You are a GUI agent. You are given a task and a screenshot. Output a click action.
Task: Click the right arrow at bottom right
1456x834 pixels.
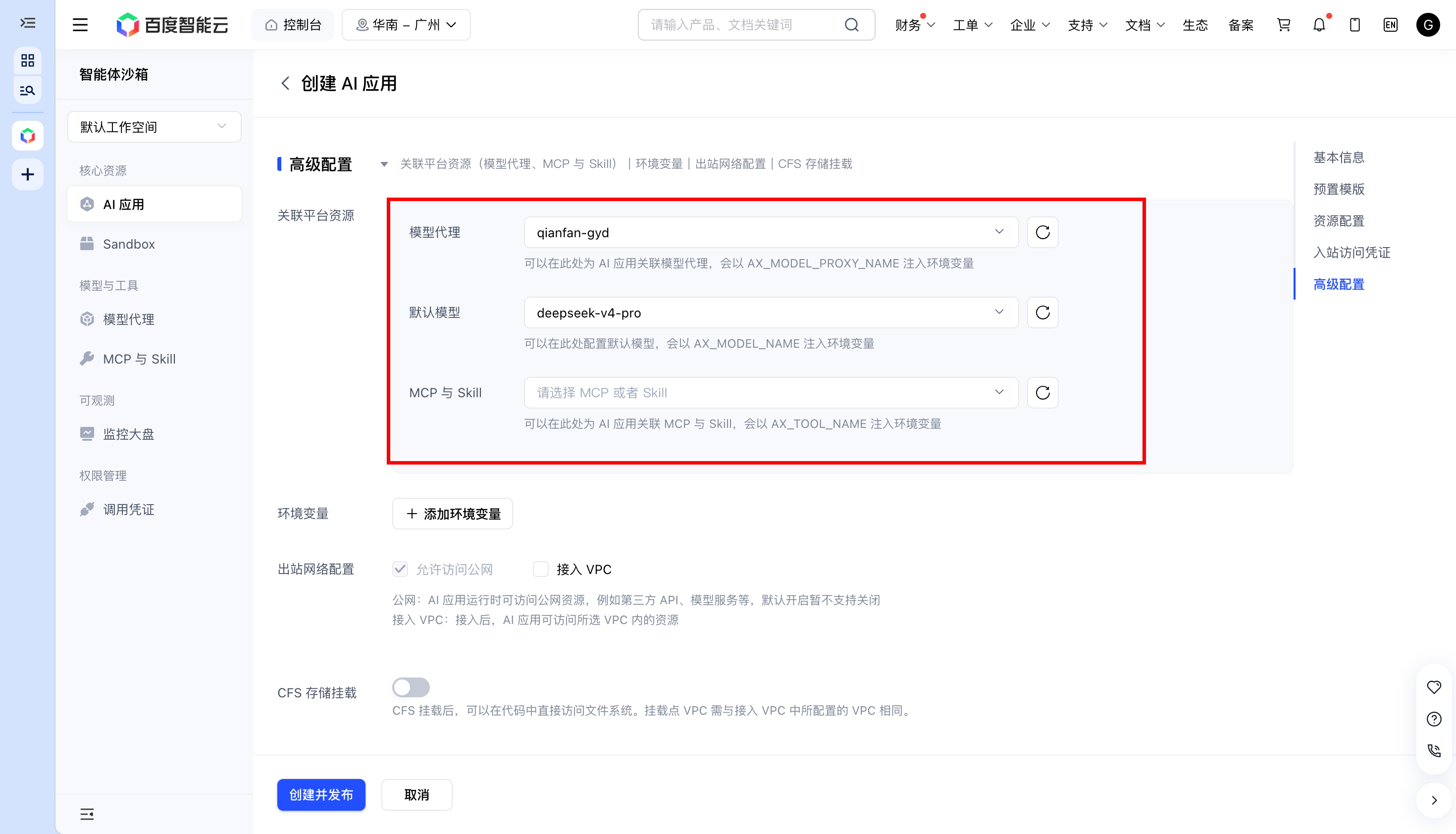[1434, 800]
